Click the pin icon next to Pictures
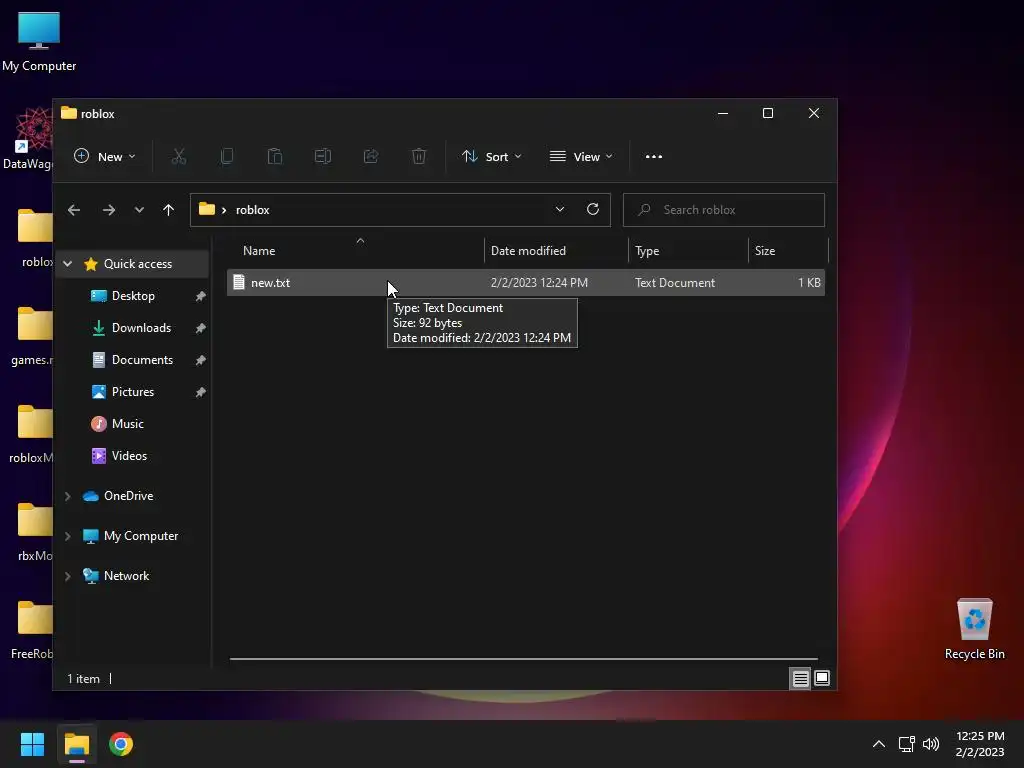The image size is (1024, 768). click(200, 392)
